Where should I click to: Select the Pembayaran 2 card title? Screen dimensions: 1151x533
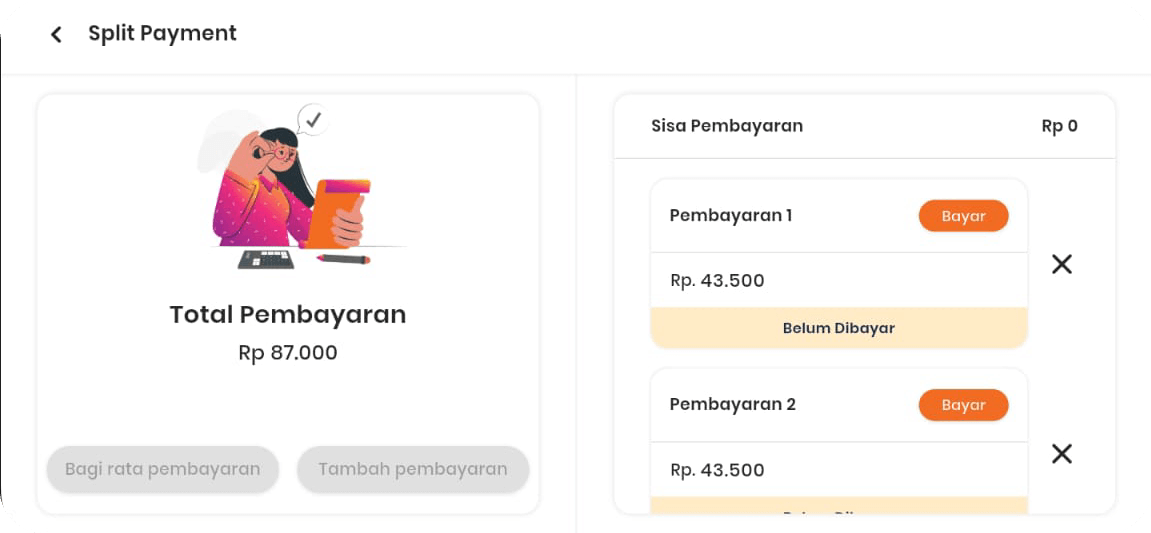point(733,404)
